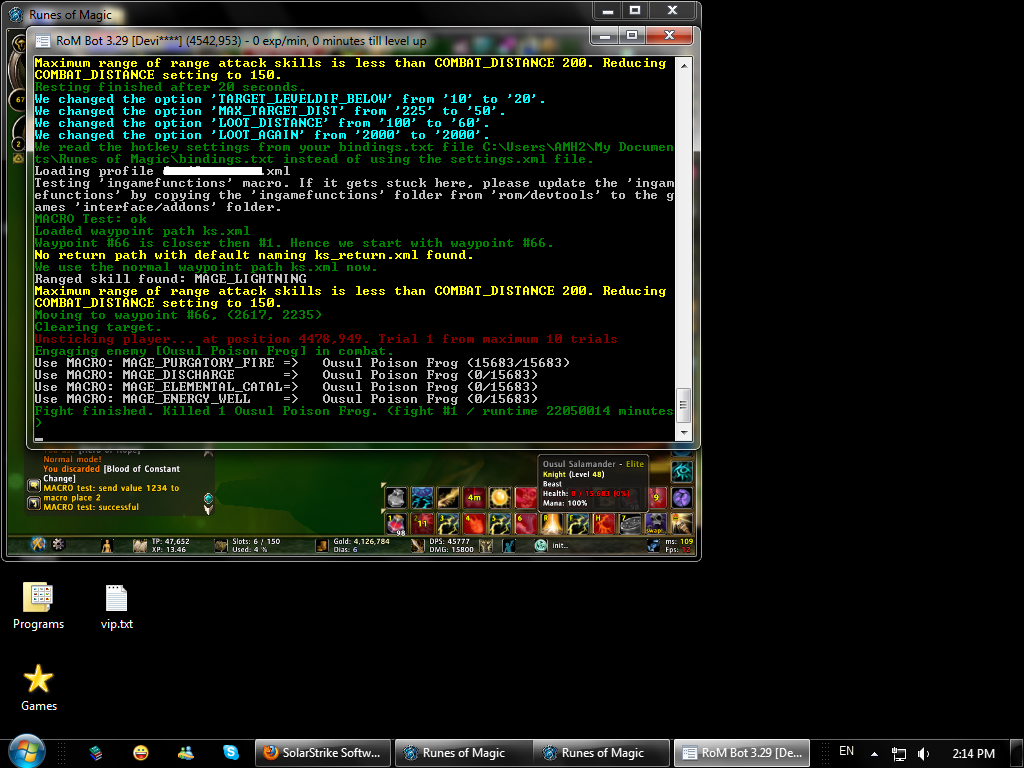This screenshot has width=1024, height=768.
Task: Activate the red skill in slot 2
Action: click(422, 524)
